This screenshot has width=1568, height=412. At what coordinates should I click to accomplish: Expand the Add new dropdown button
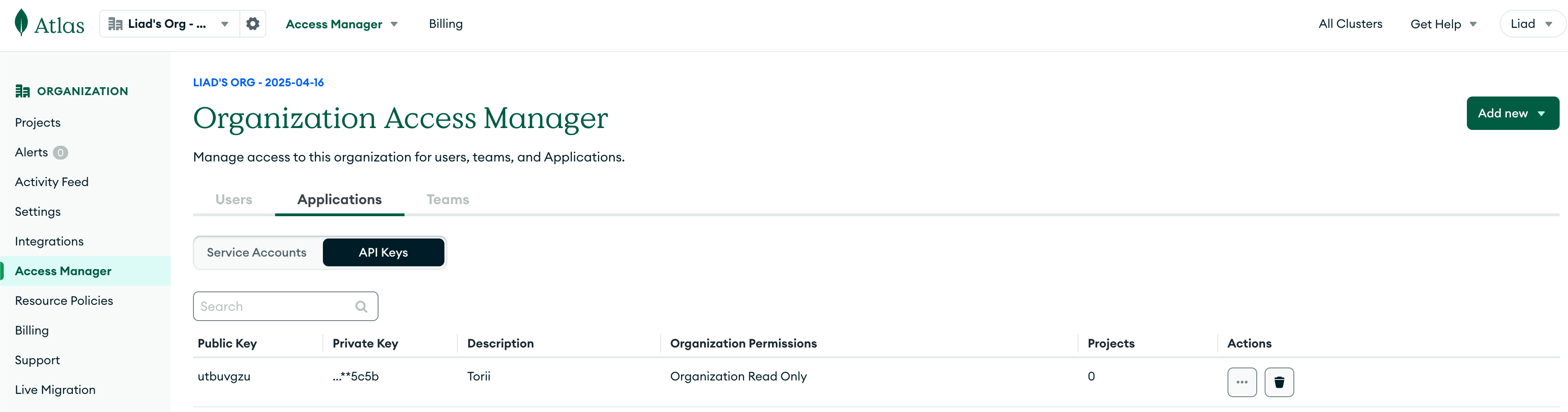coord(1513,113)
